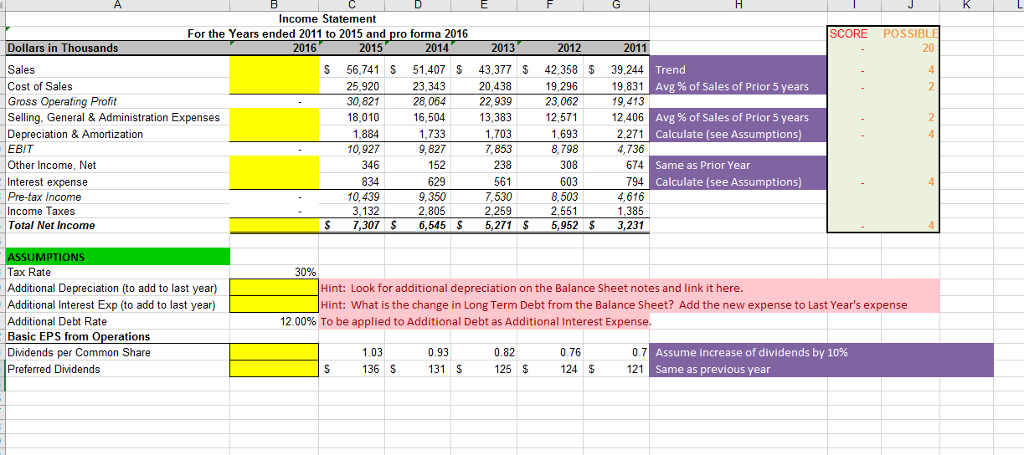Click the 2011 Sales value 39,244
The width and height of the screenshot is (1024, 455).
click(630, 71)
